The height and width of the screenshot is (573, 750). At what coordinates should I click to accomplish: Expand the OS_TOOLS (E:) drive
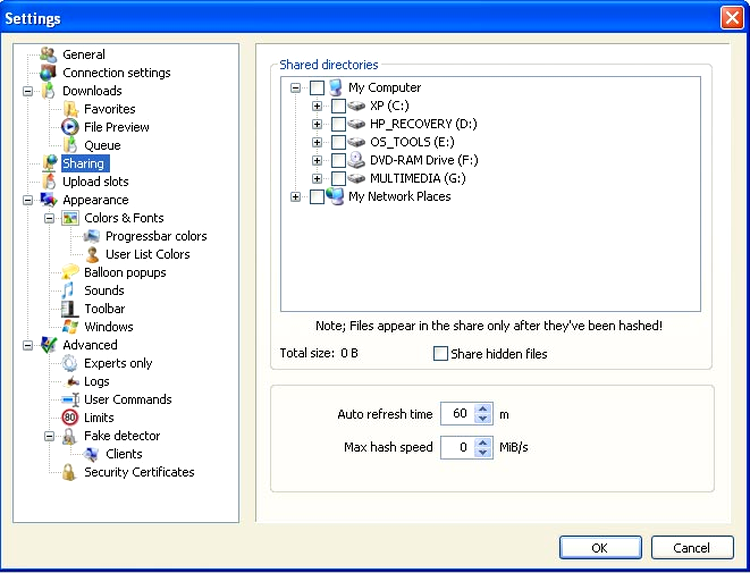click(x=317, y=142)
